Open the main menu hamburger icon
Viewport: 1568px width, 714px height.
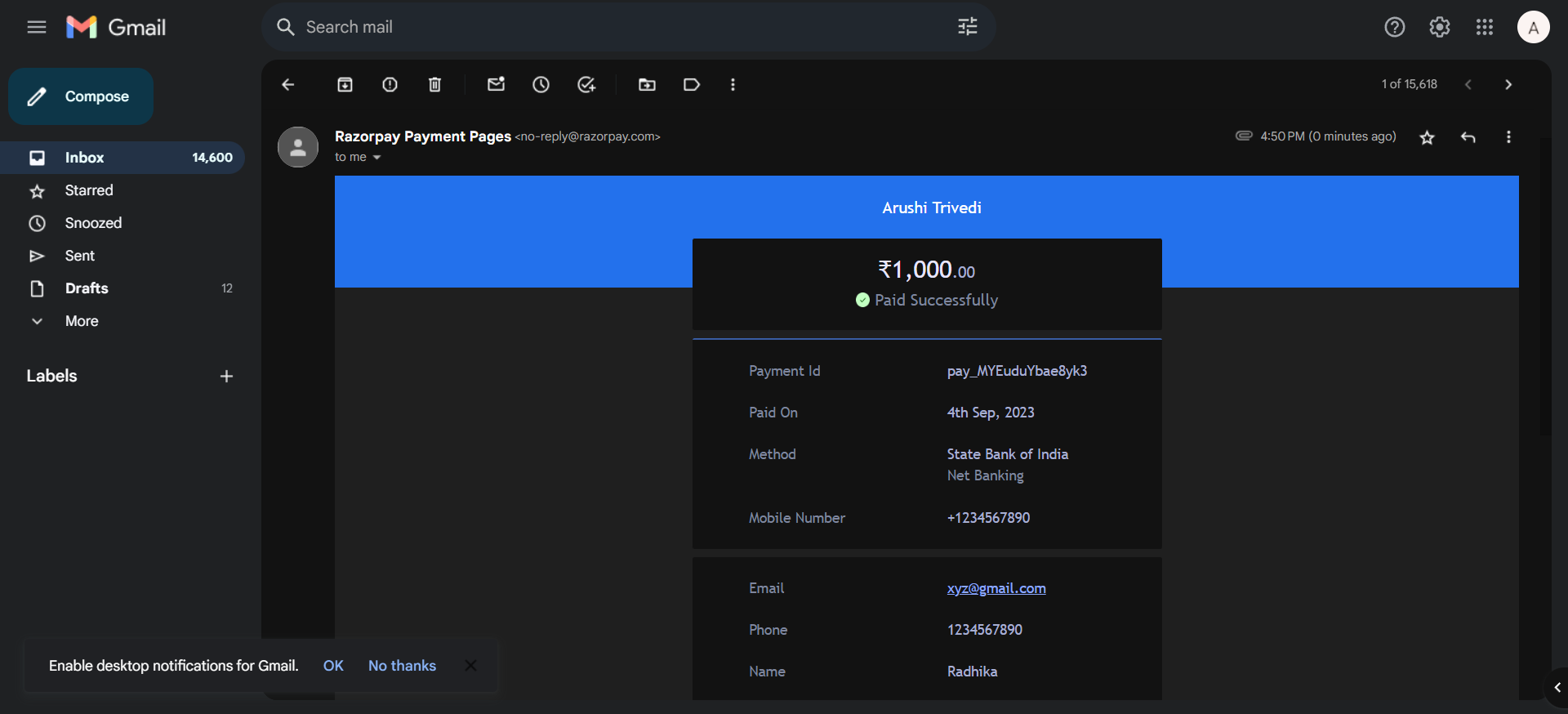(37, 27)
